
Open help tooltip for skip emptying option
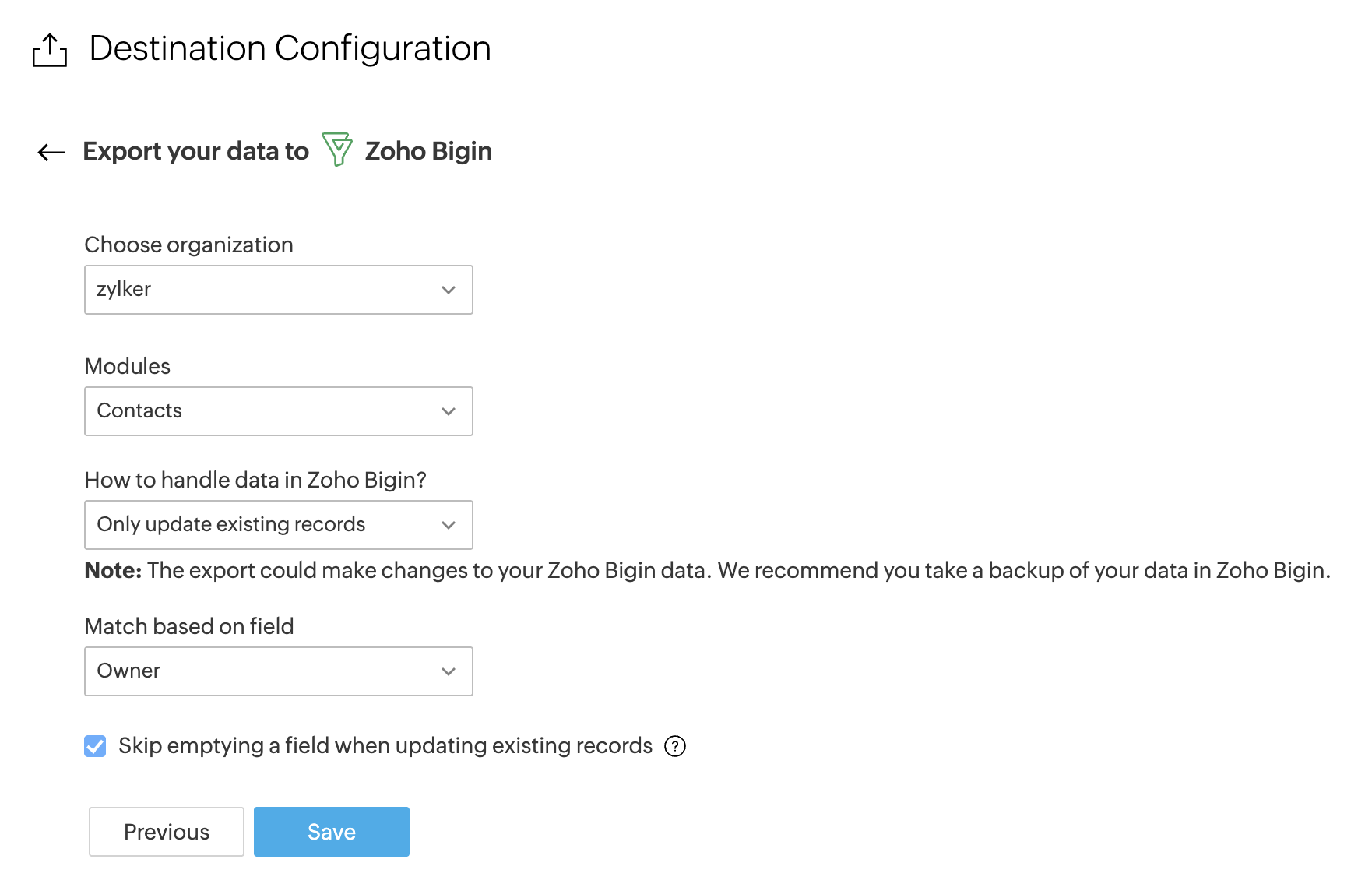point(675,746)
